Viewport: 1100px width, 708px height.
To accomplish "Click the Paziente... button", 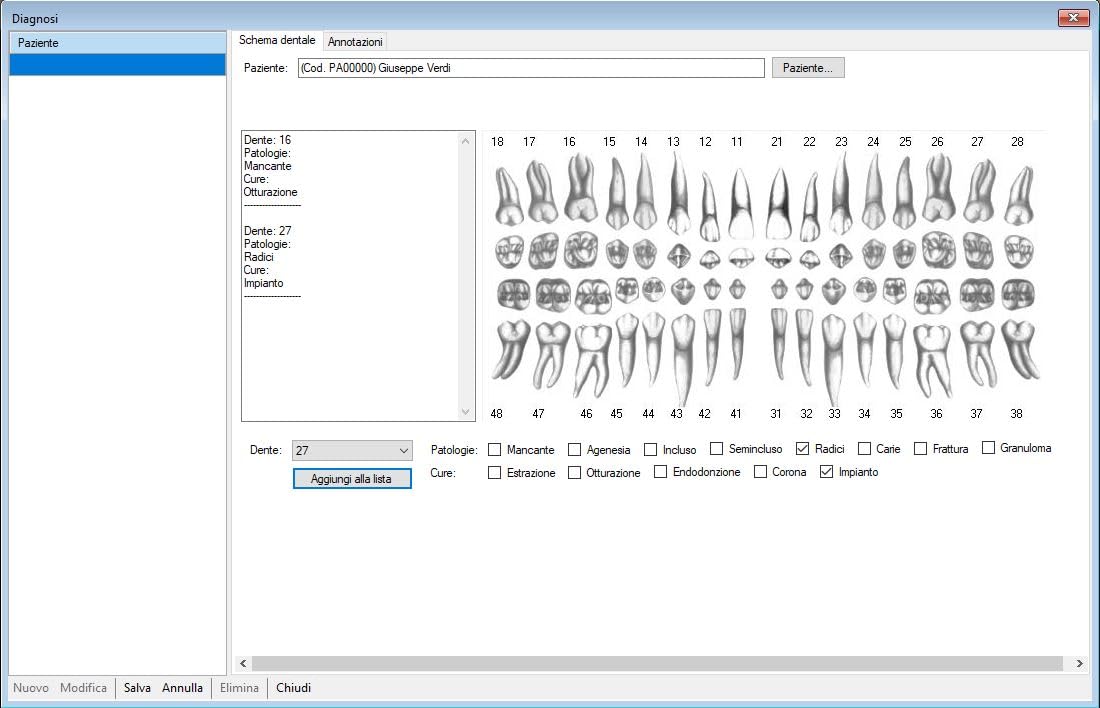I will coord(807,68).
